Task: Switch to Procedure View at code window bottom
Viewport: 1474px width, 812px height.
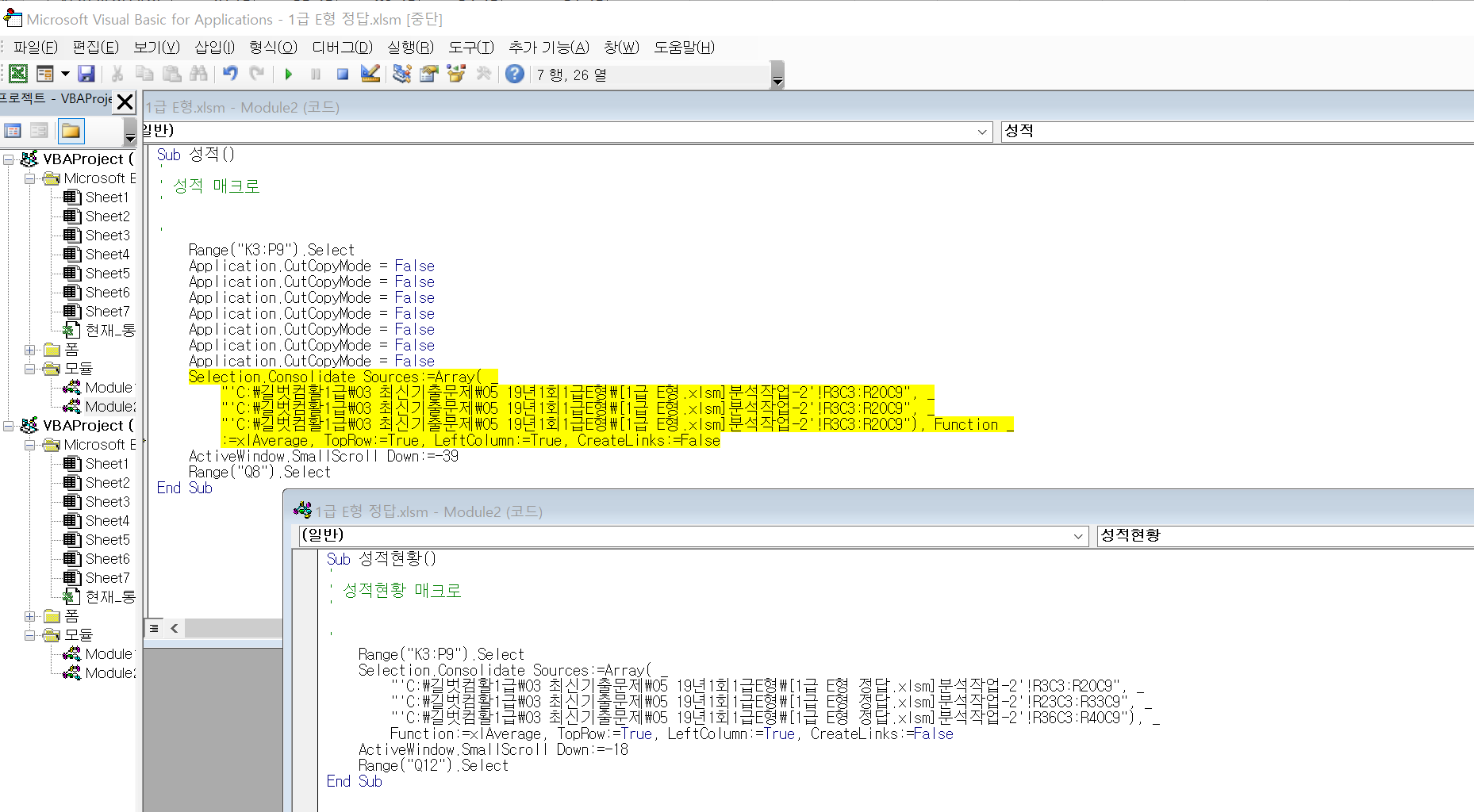Action: [155, 628]
